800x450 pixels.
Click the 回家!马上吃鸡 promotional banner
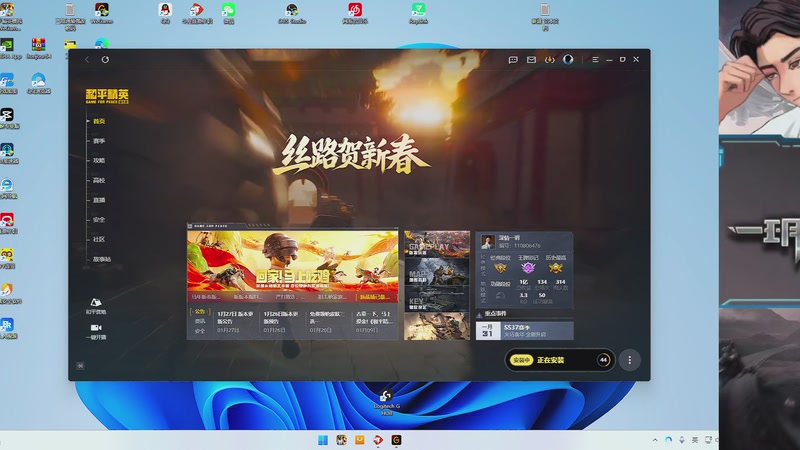[292, 261]
